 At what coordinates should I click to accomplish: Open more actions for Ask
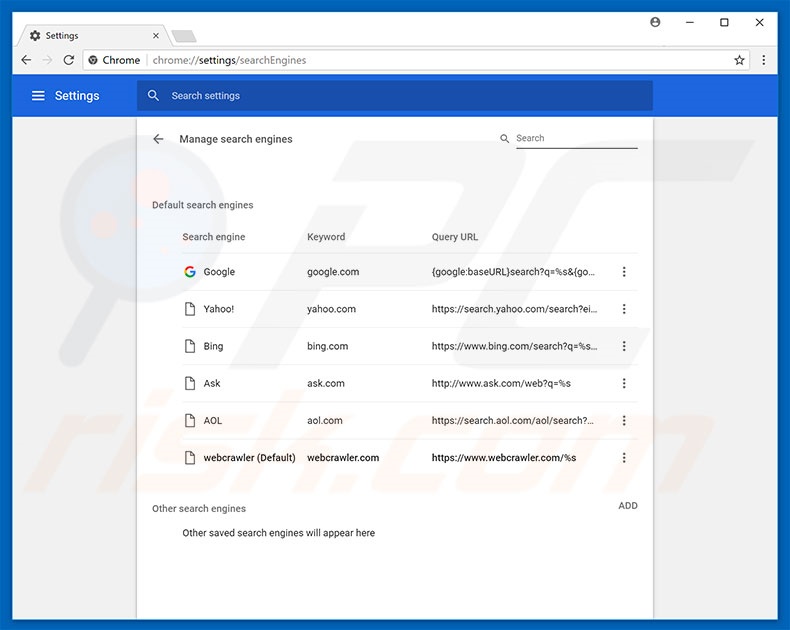pyautogui.click(x=624, y=384)
